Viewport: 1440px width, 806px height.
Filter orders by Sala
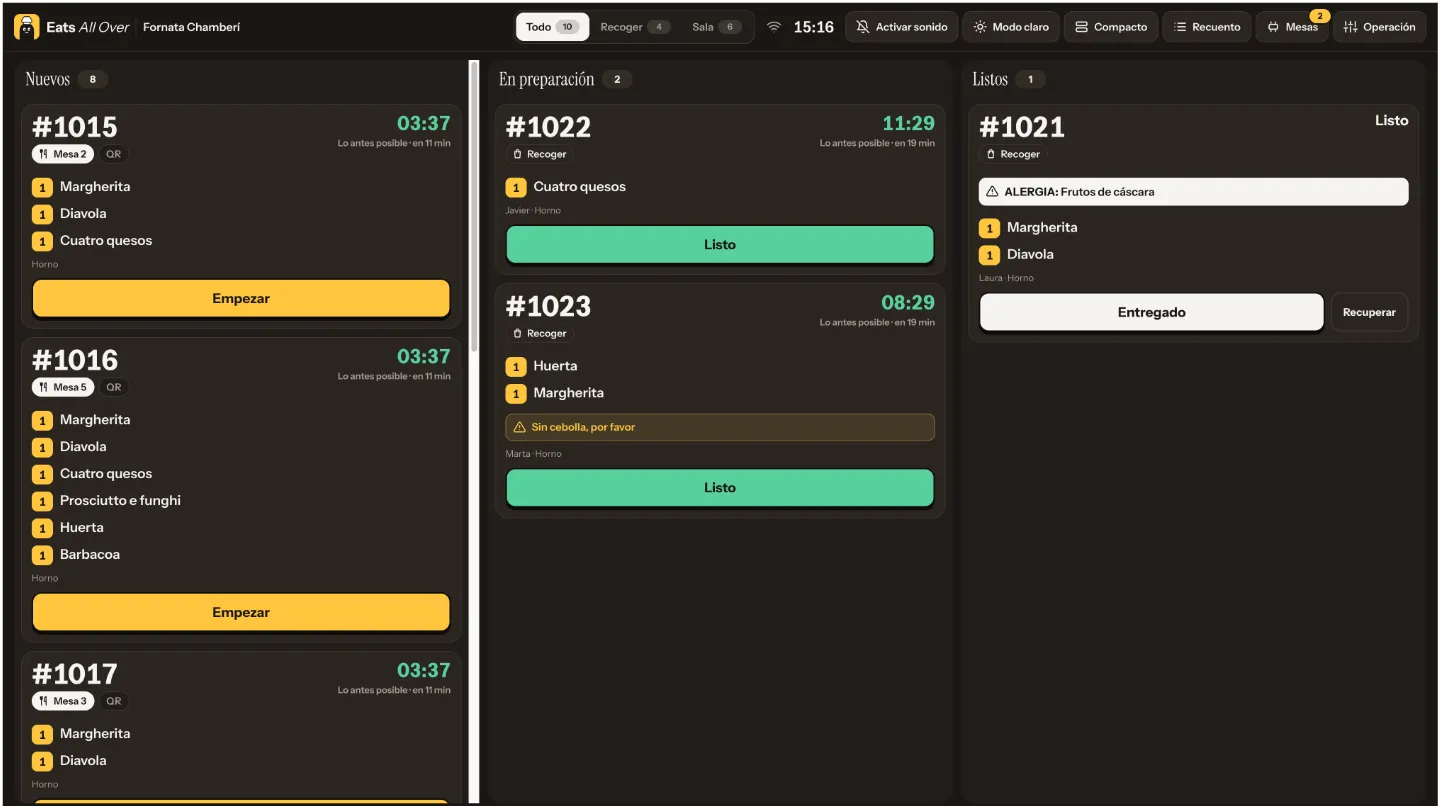point(717,27)
